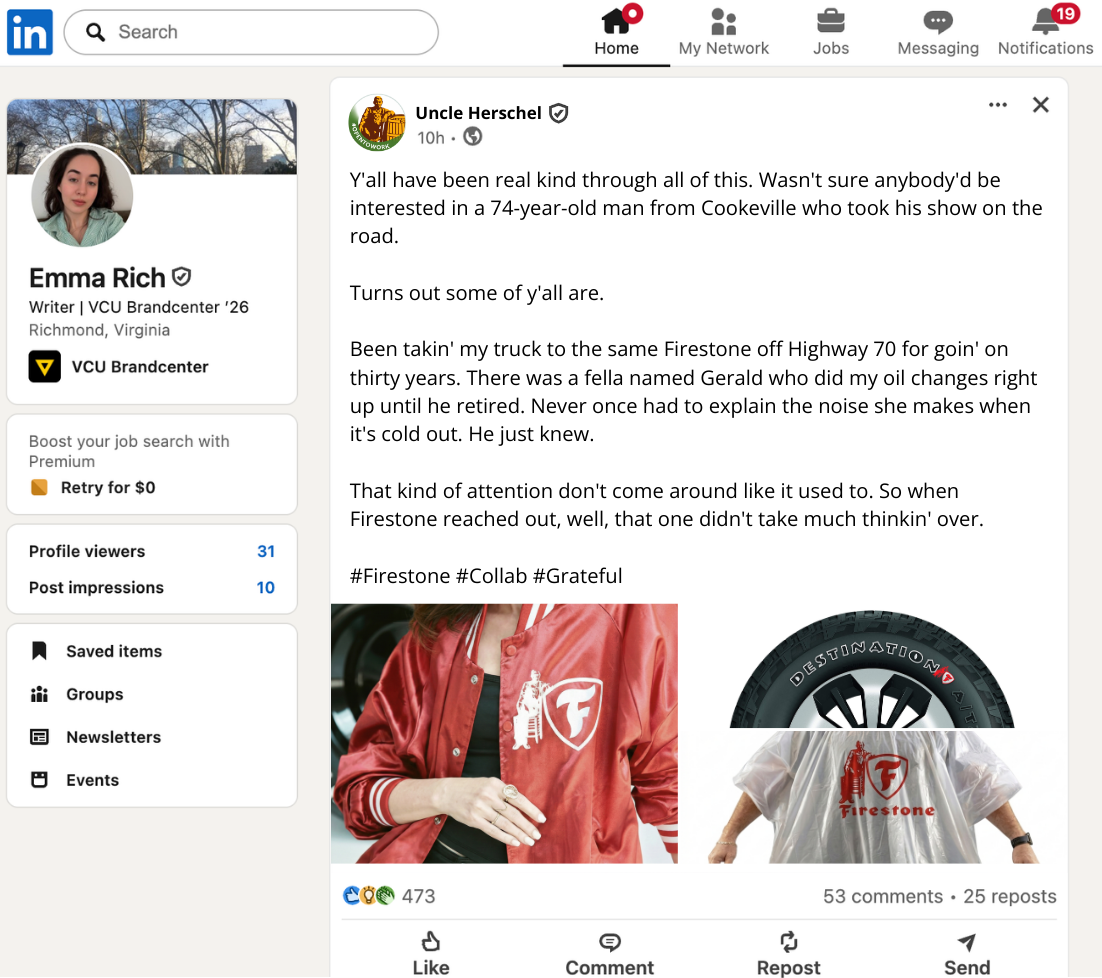1102x978 pixels.
Task: Open the Destination tire image
Action: point(872,669)
